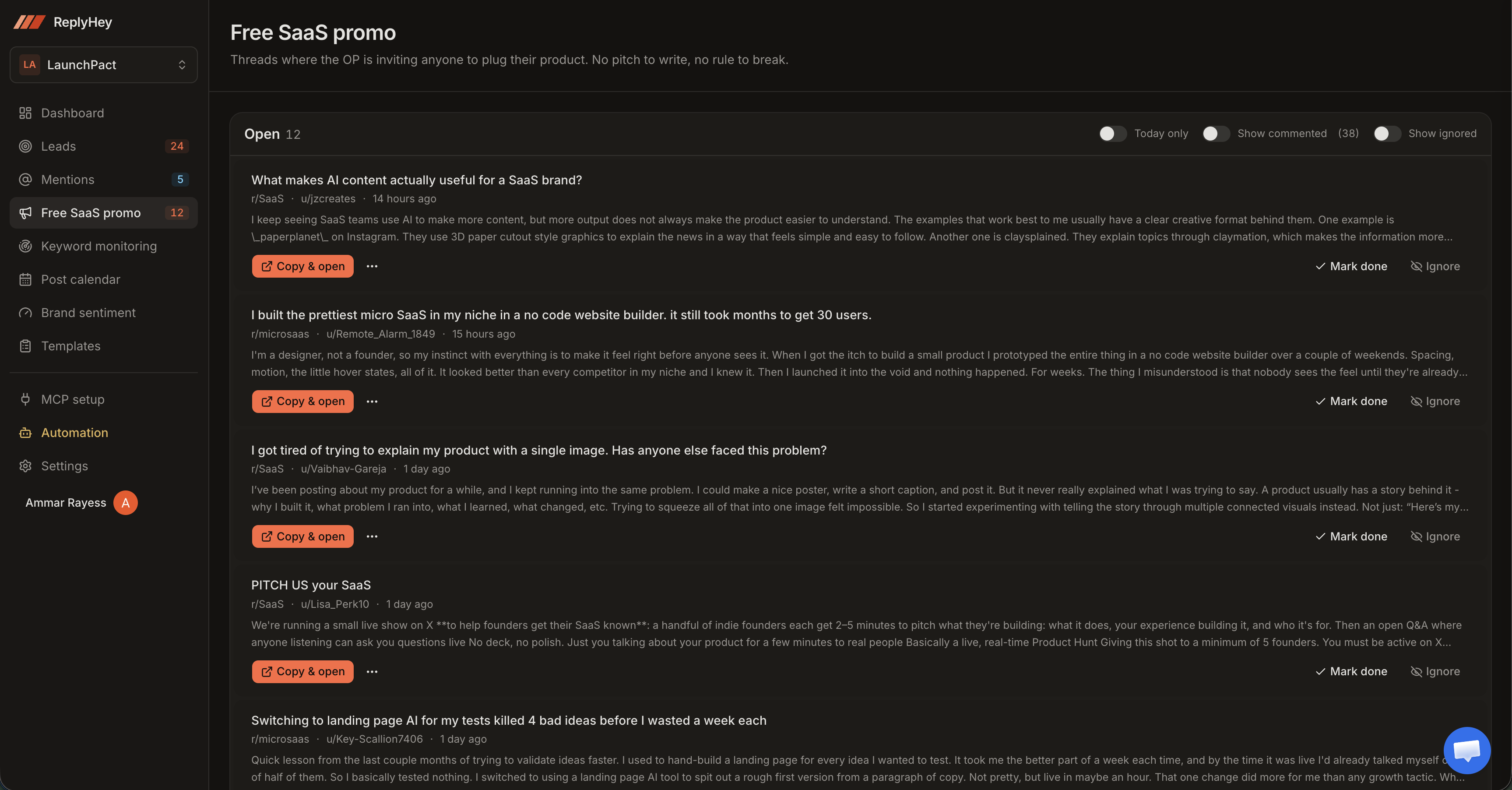Screen dimensions: 1512x790
Task: Click the Ammar Rayess avatar
Action: pos(125,503)
